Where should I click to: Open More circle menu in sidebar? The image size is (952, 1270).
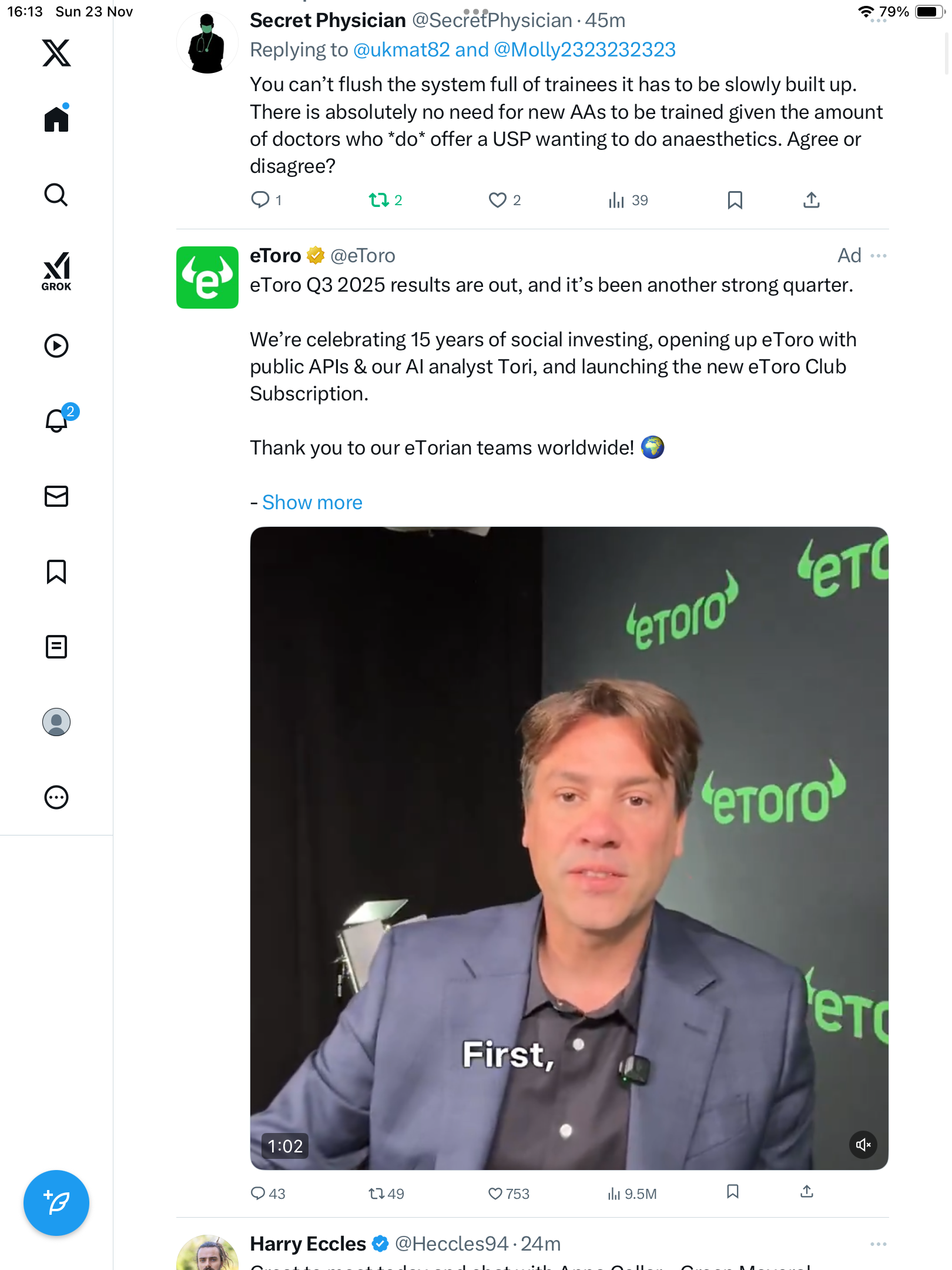pyautogui.click(x=56, y=797)
